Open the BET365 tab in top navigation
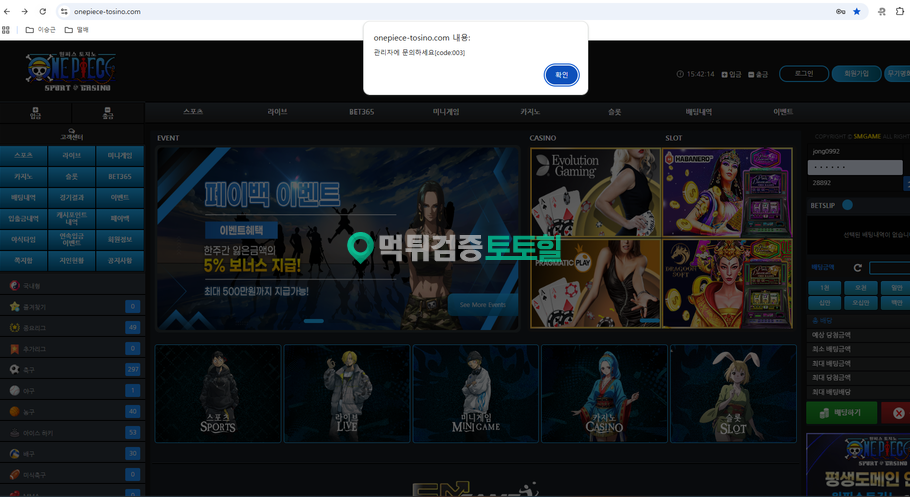 tap(361, 112)
